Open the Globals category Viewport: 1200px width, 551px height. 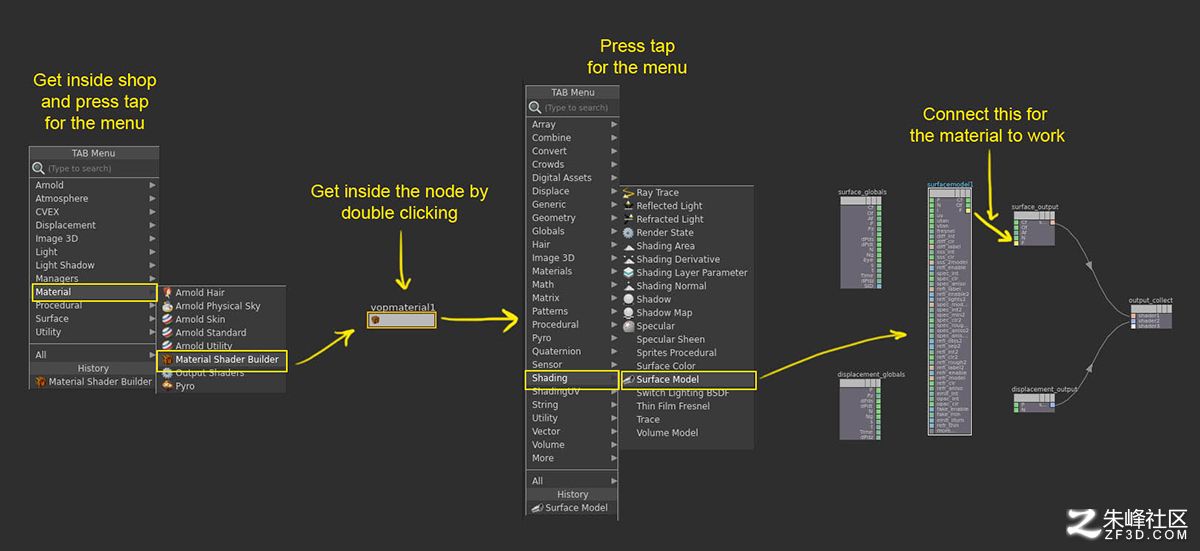click(573, 231)
